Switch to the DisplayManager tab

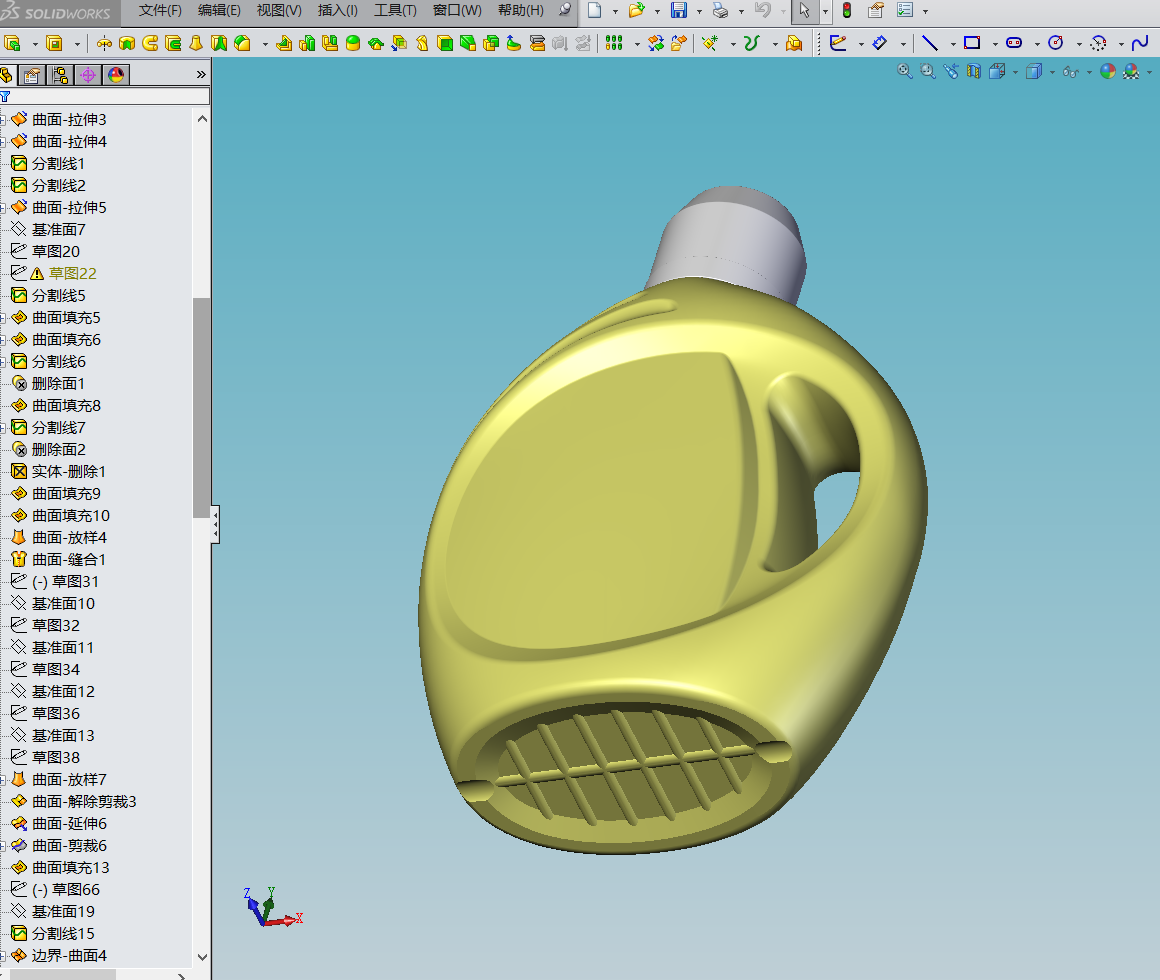pos(116,75)
